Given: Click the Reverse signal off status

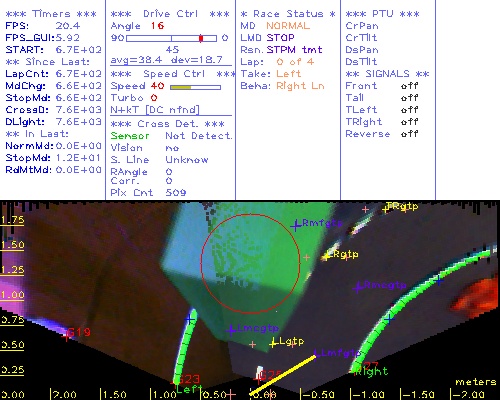Looking at the screenshot, I should (x=409, y=134).
